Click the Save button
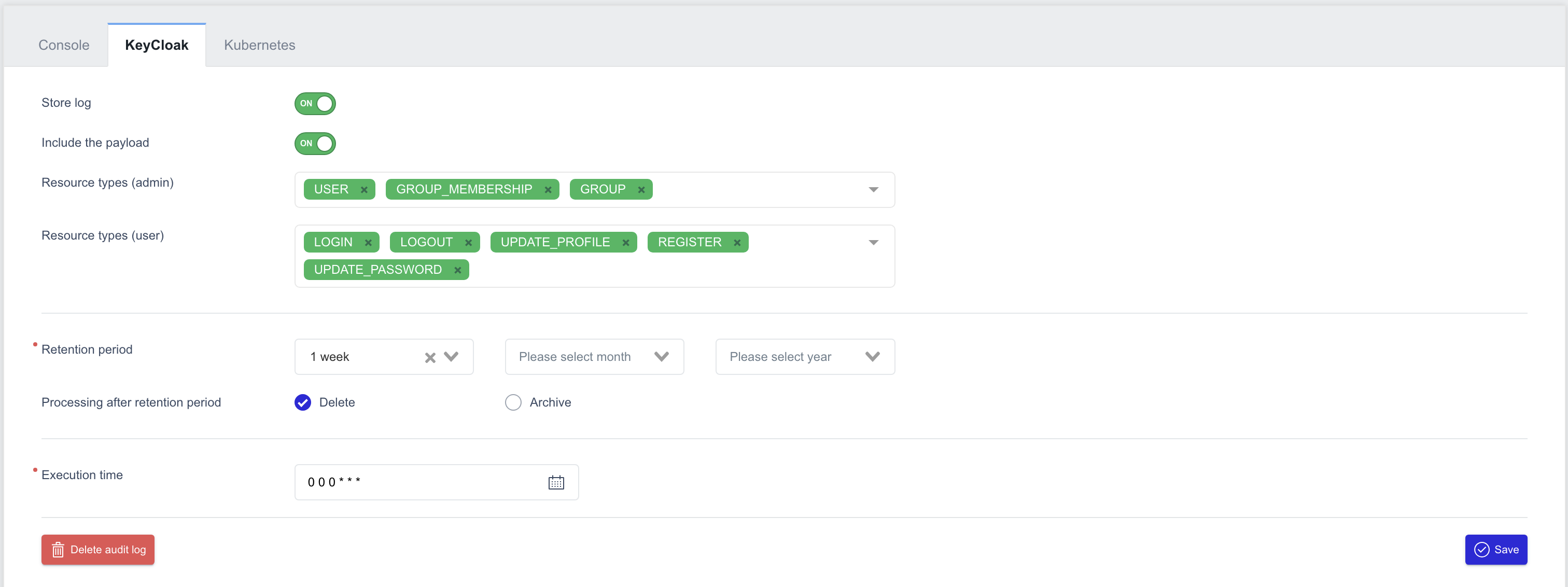Viewport: 1568px width, 587px height. tap(1496, 550)
